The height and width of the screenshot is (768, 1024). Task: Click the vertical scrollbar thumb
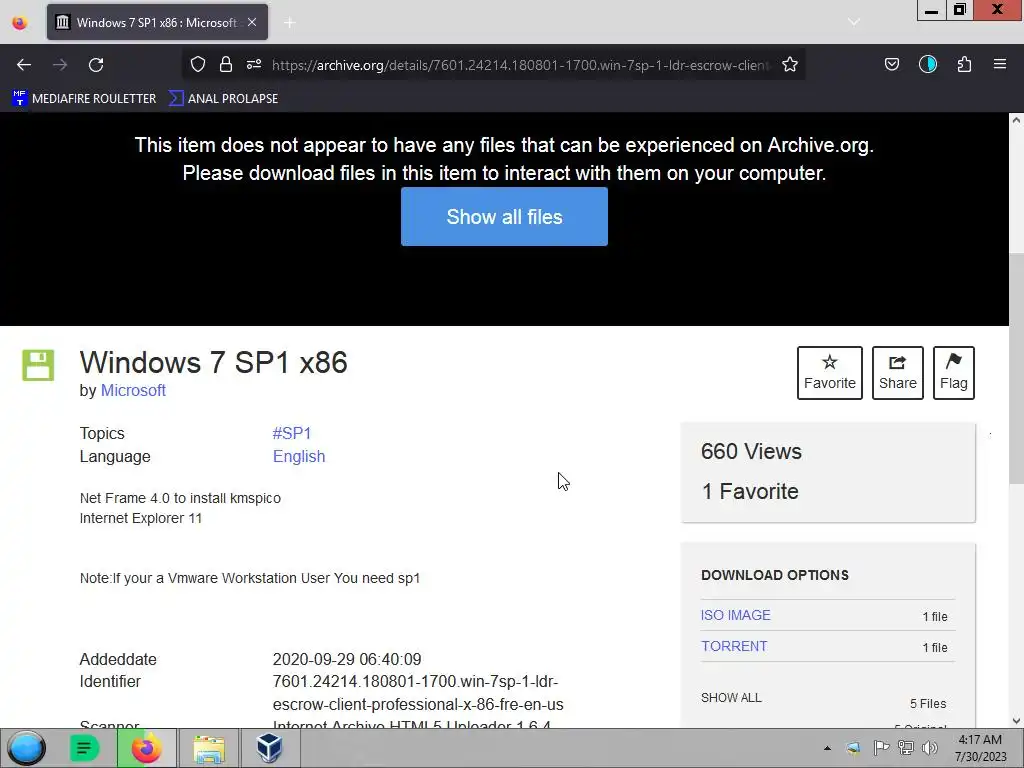(1016, 367)
